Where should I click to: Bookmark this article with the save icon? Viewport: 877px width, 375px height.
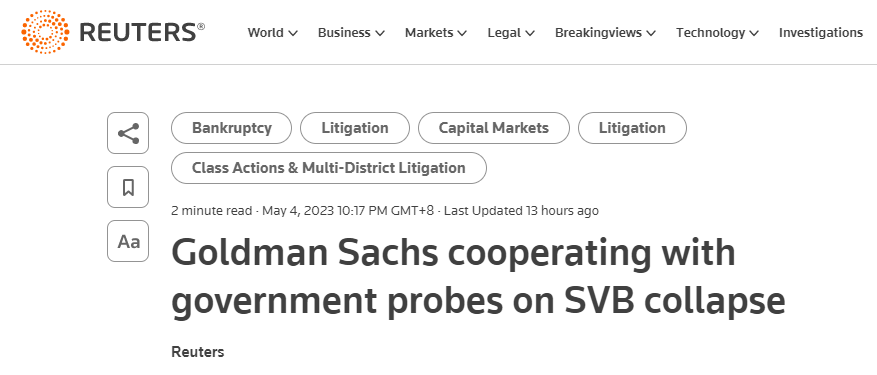pos(128,187)
